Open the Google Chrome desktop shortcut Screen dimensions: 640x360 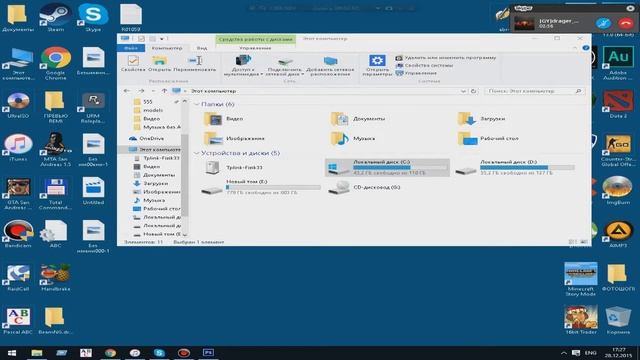coord(55,63)
